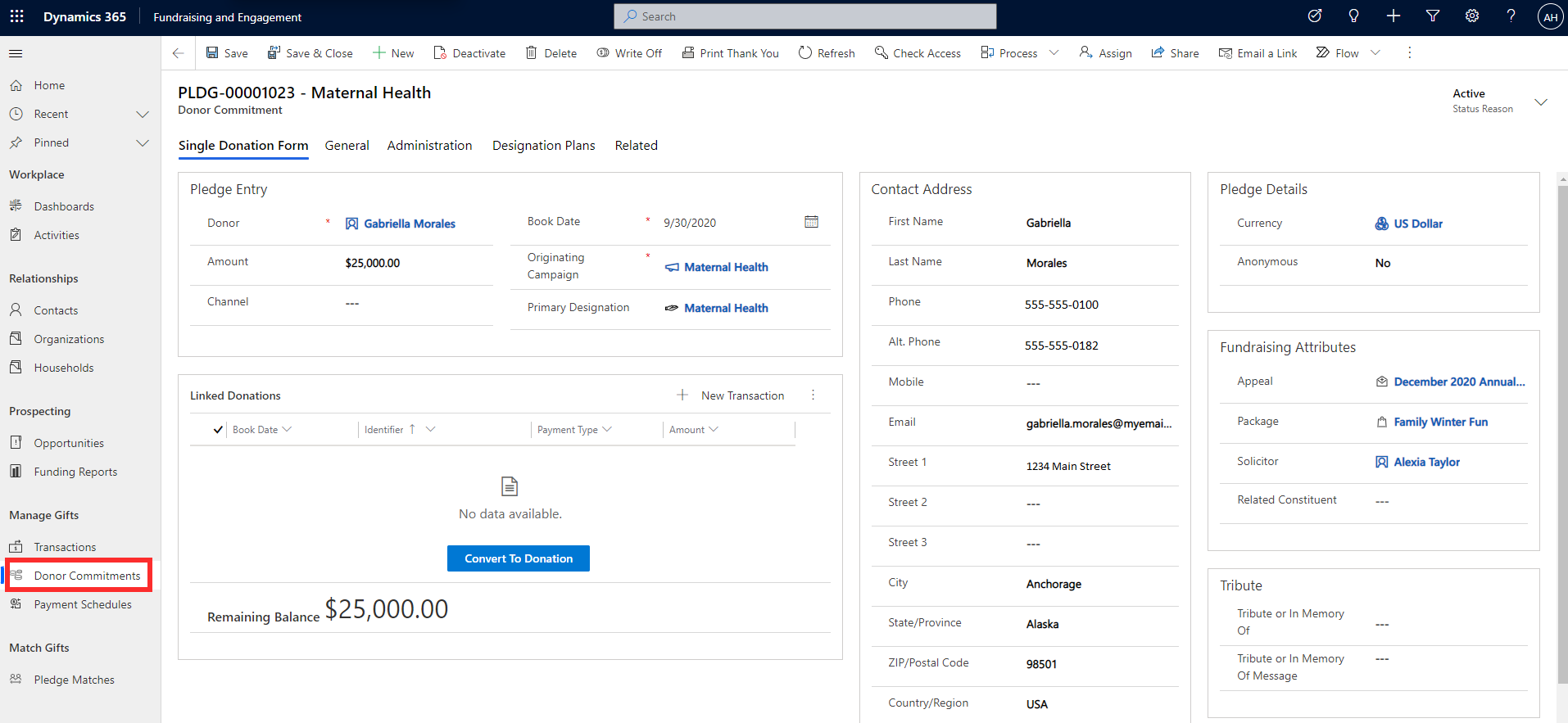Switch to the General tab

pyautogui.click(x=347, y=146)
